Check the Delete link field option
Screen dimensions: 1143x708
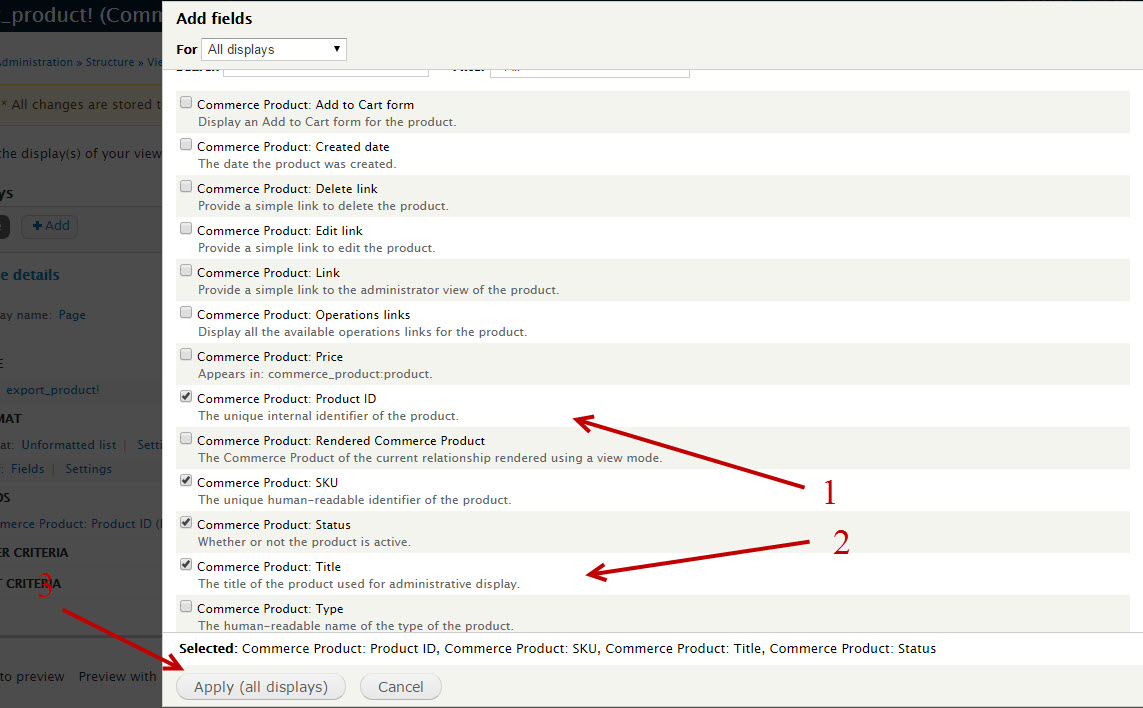pyautogui.click(x=186, y=187)
